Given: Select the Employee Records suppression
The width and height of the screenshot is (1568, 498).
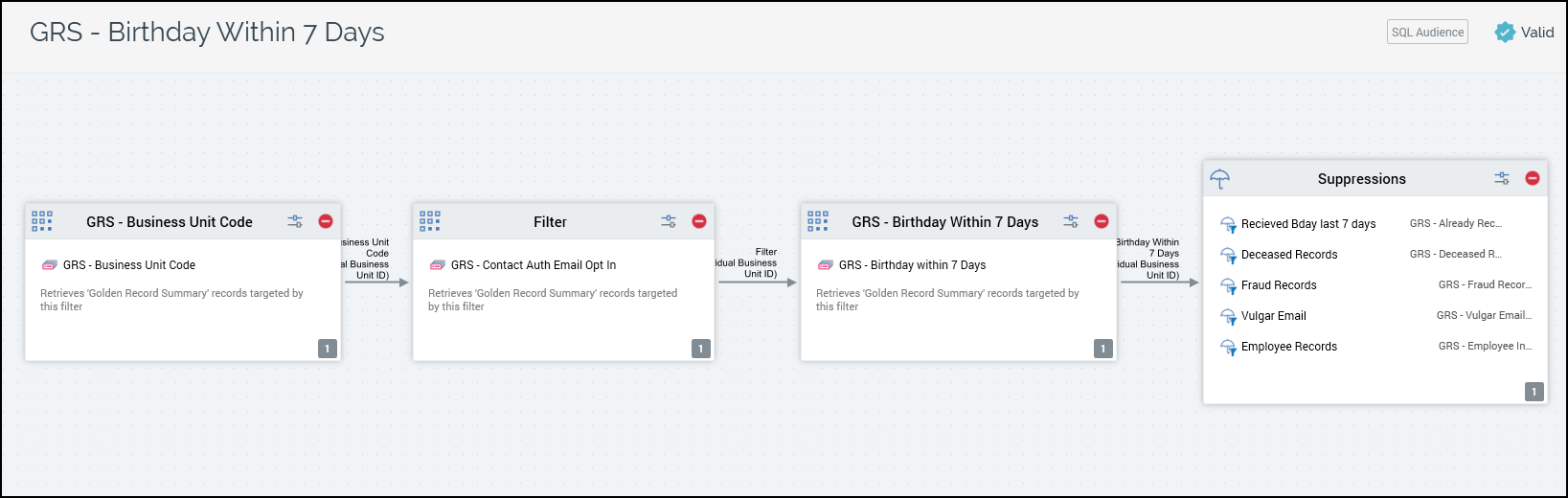Looking at the screenshot, I should pyautogui.click(x=1288, y=347).
